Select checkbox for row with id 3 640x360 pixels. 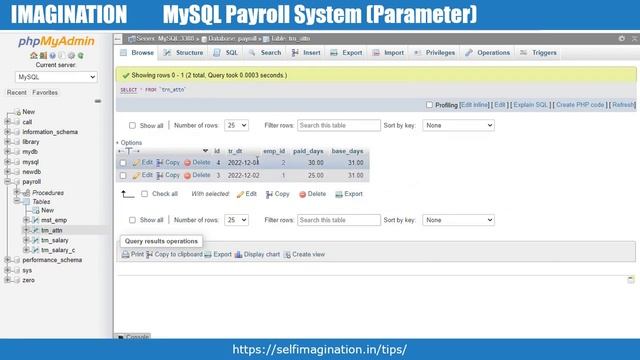pos(123,176)
